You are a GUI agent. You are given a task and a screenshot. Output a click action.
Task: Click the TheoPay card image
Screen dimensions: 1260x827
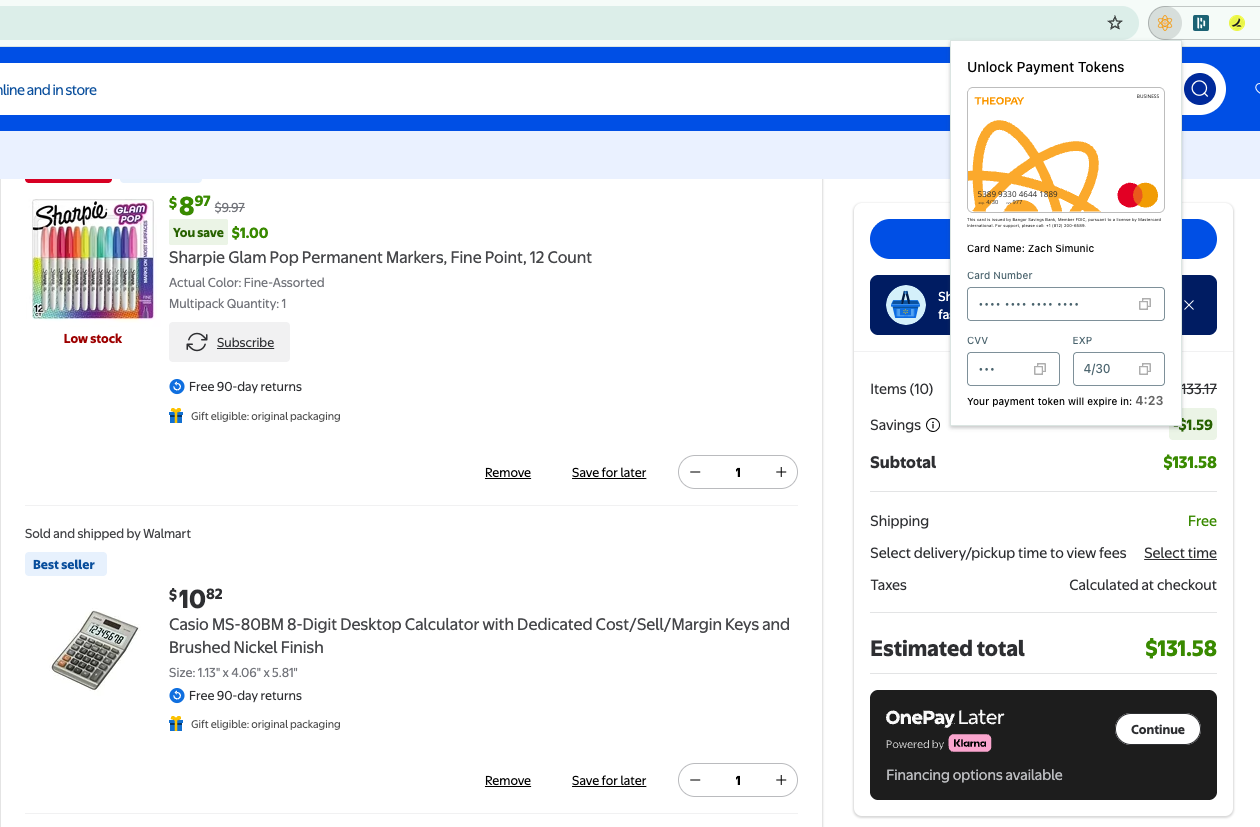pyautogui.click(x=1066, y=150)
